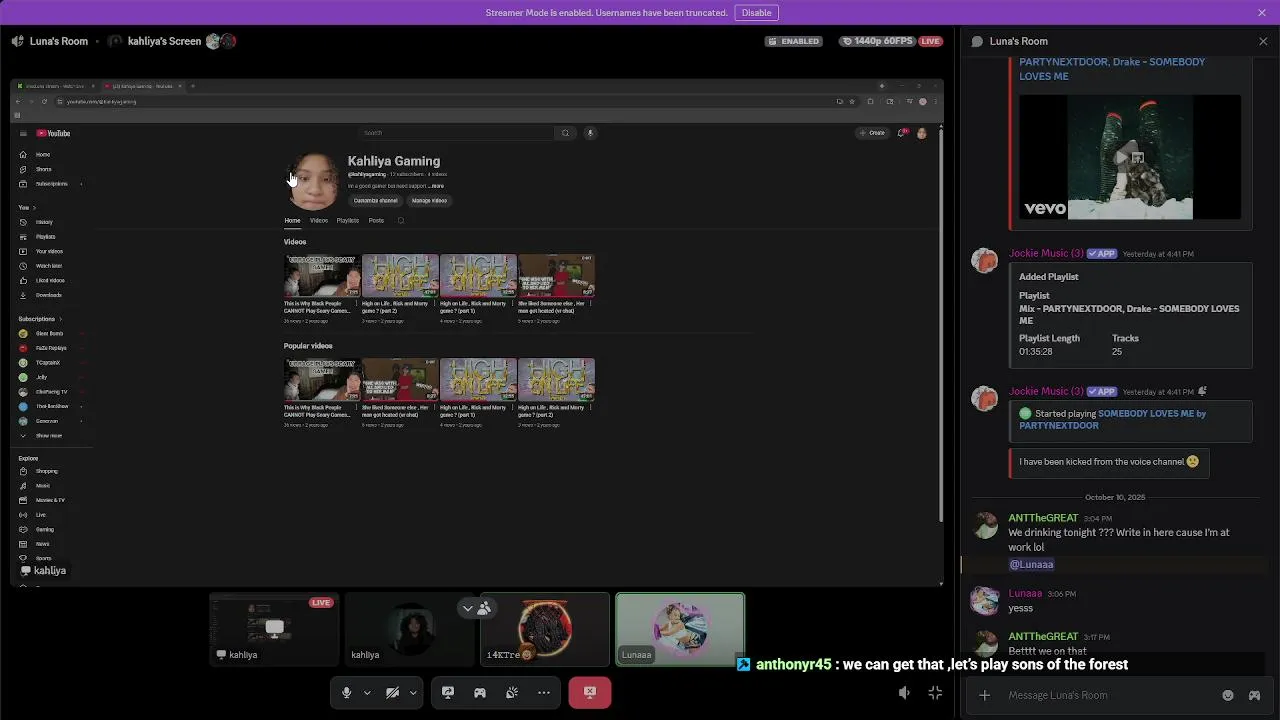Click the Message Luna's Room input field
This screenshot has height=720, width=1280.
1110,695
